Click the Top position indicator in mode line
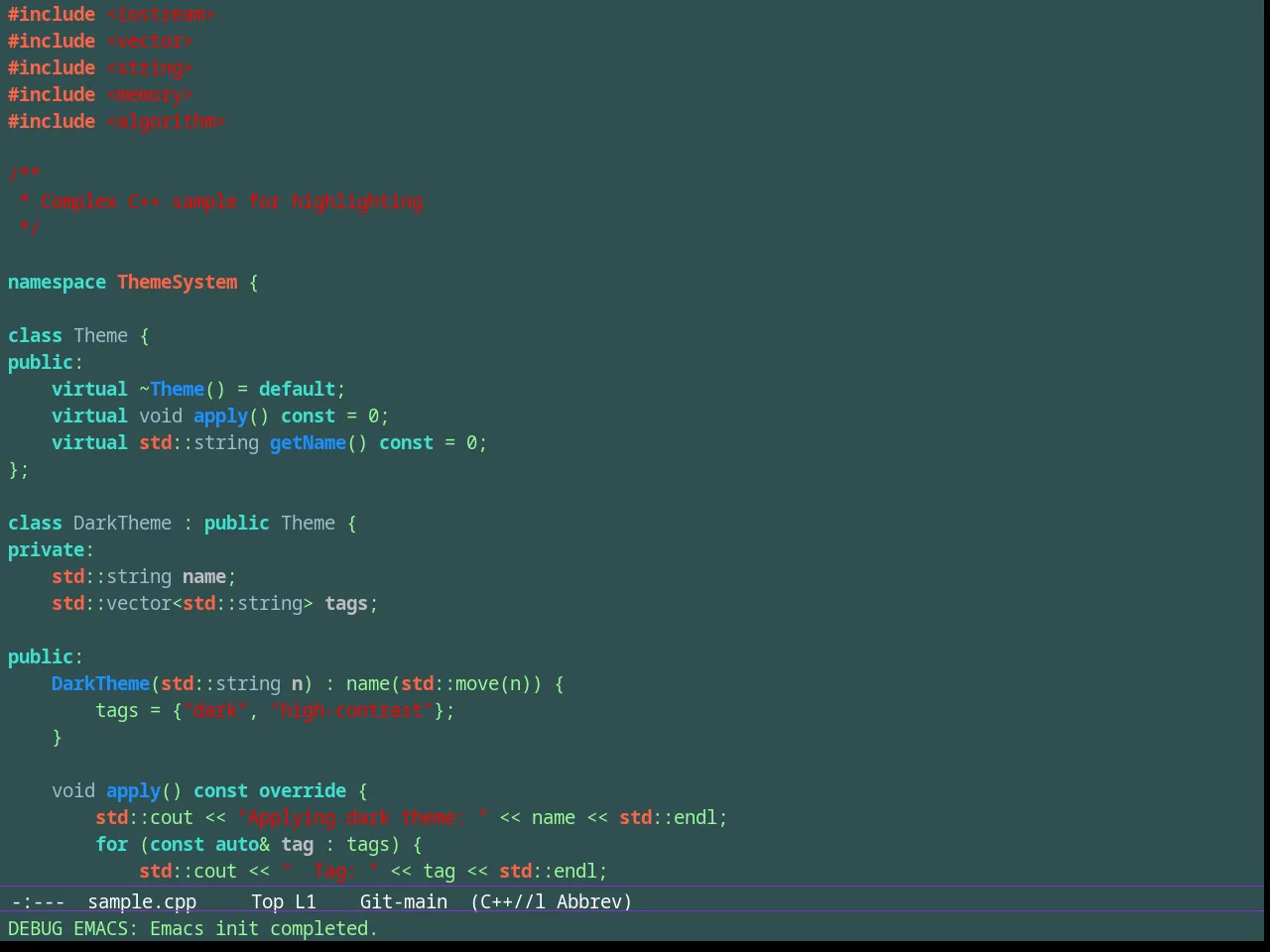 tap(267, 901)
